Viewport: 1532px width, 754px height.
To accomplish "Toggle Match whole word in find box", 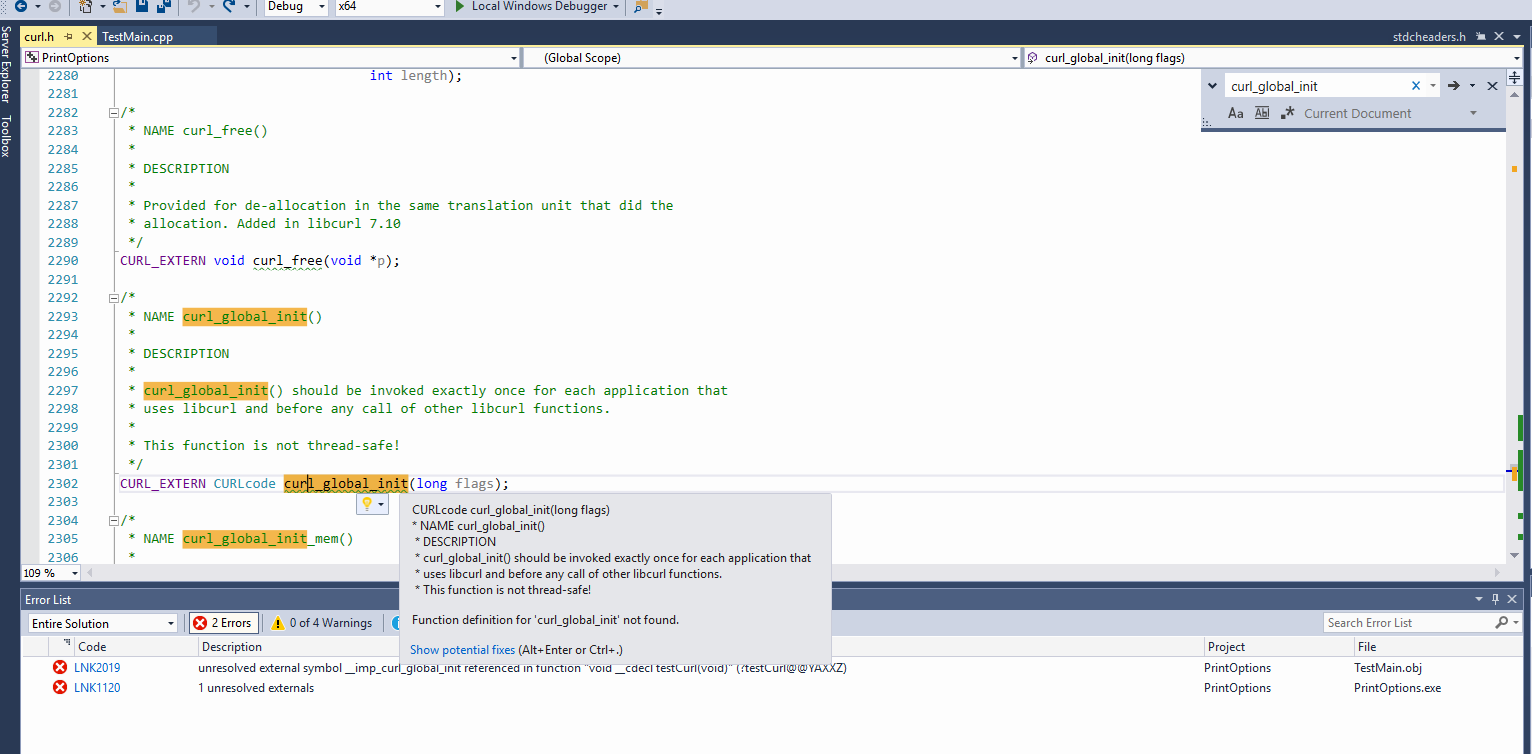I will click(x=1262, y=113).
